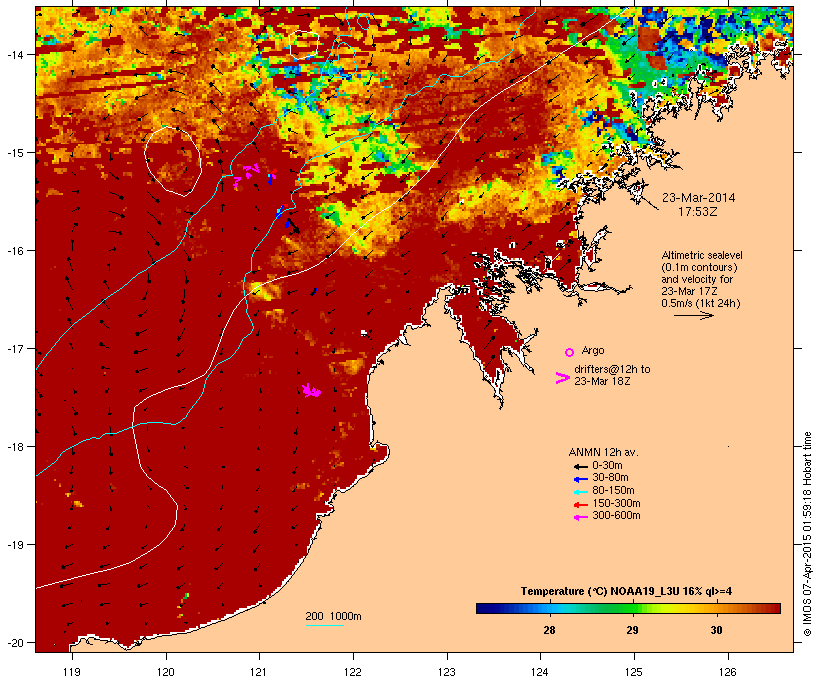Screen dimensions: 820x680
Task: Click the 'Altimetric sealevel' caption text
Action: [x=702, y=255]
